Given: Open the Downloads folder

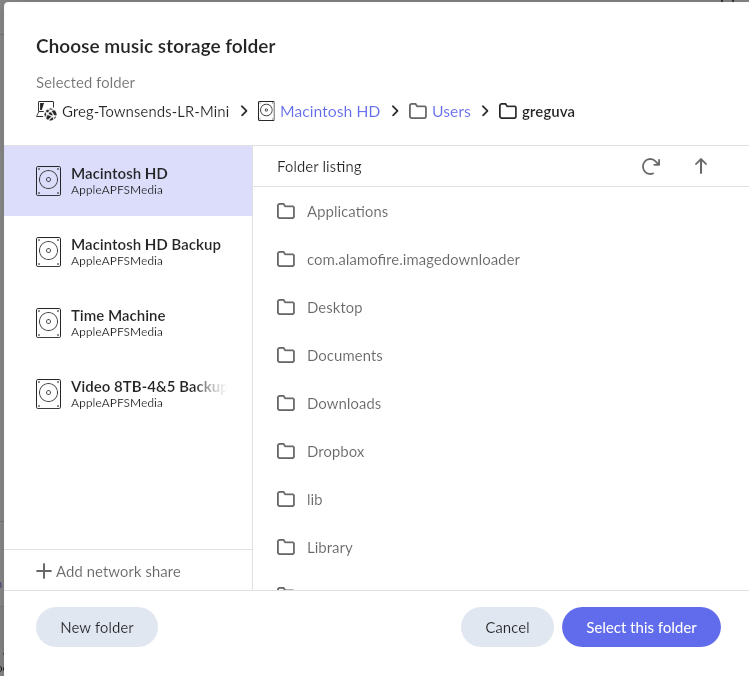Looking at the screenshot, I should point(343,403).
